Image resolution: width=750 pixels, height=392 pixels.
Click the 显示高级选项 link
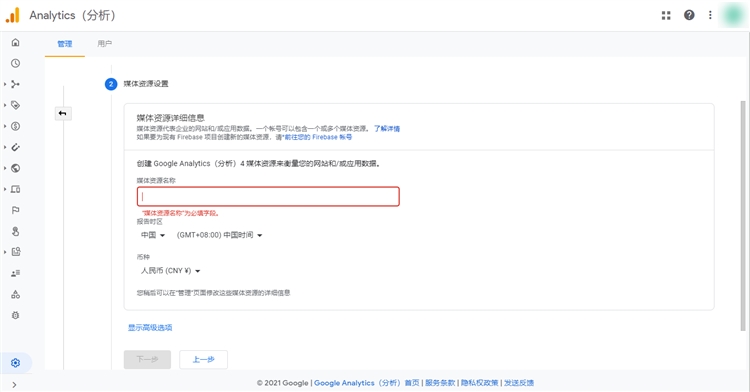150,327
